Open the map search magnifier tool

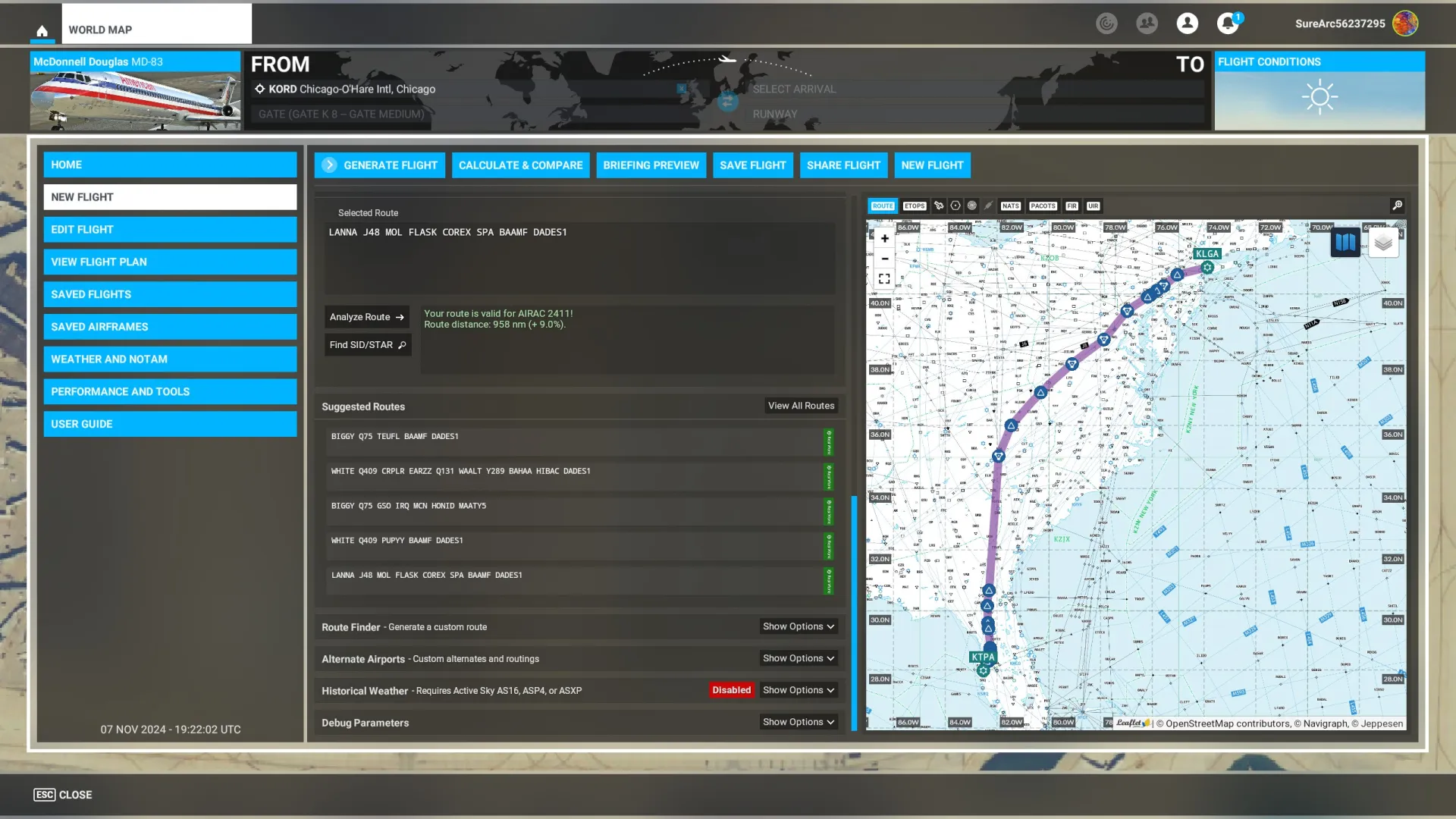(x=1397, y=205)
